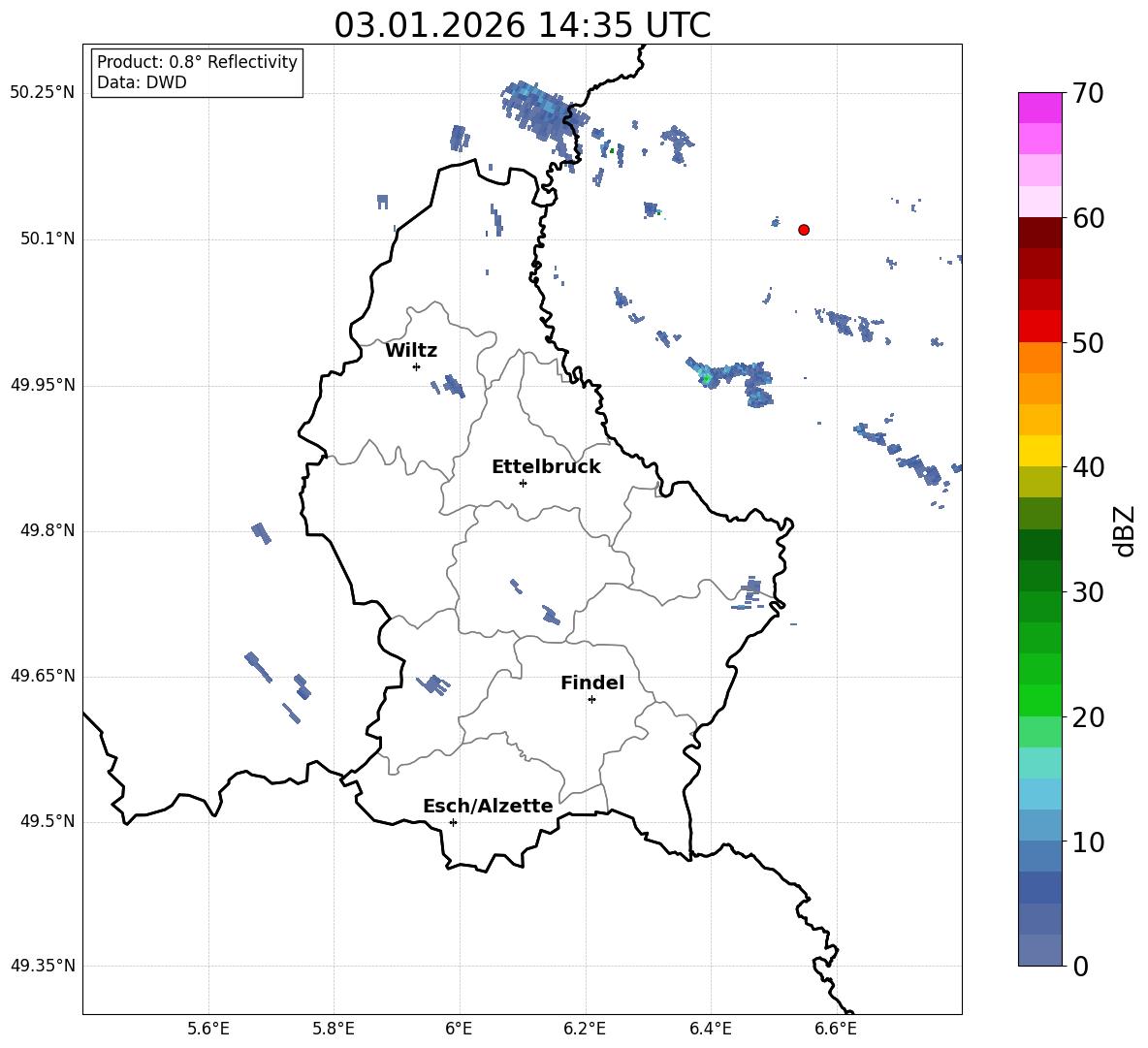Click the 40 value on colorbar
Screen dimensions: 1148x1048
tap(1088, 467)
